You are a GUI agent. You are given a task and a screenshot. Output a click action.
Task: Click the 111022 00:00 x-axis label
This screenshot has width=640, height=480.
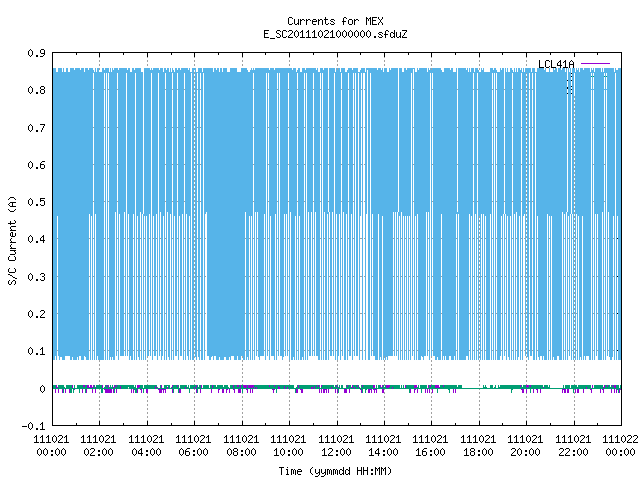[x=620, y=446]
